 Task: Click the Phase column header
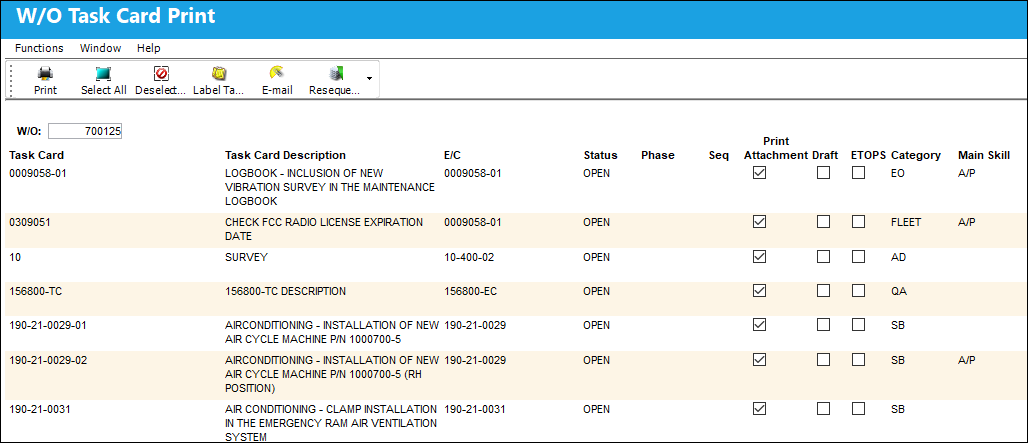pos(658,155)
